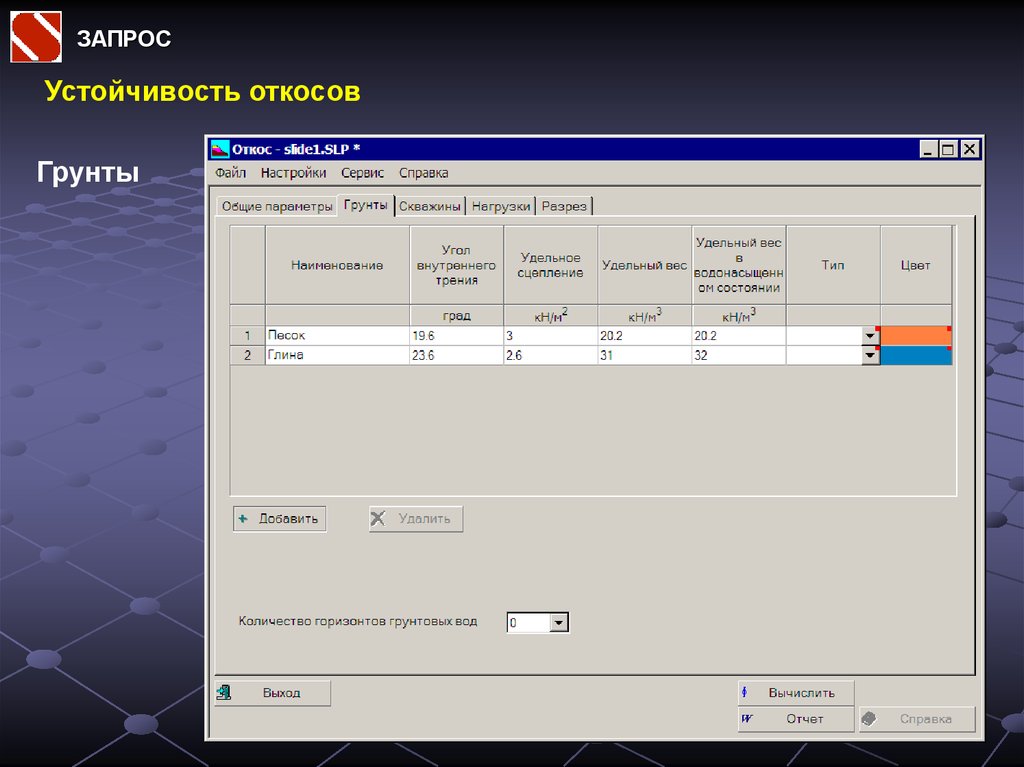Click the Добавить button to add soil

pos(279,519)
